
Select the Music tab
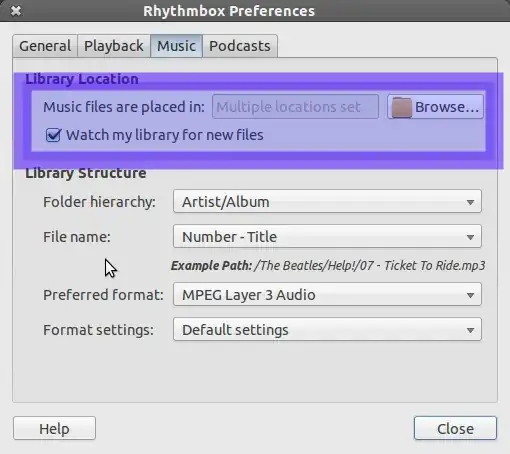(176, 46)
